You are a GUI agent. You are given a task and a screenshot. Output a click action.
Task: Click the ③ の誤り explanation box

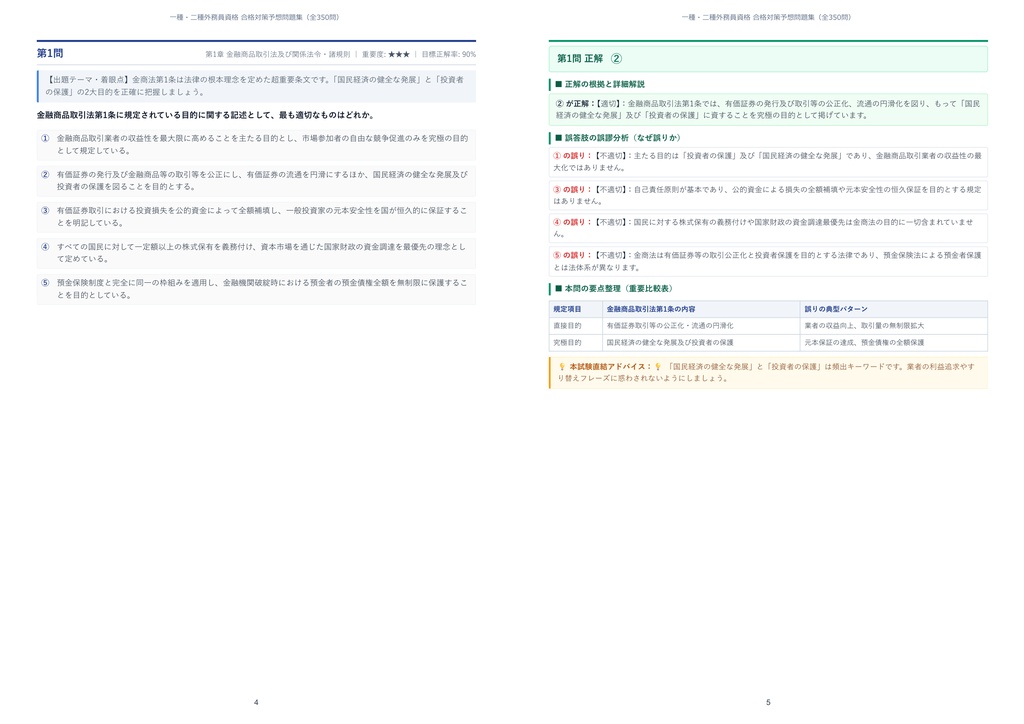768,195
